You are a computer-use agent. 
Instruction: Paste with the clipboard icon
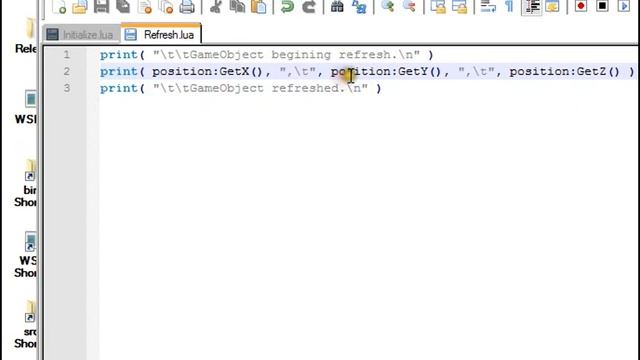click(x=258, y=7)
